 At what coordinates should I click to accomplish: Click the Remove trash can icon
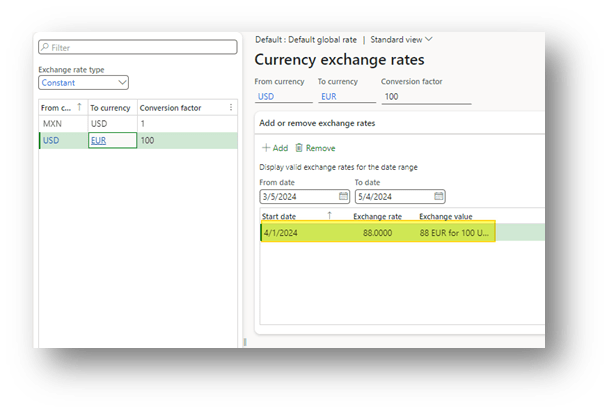(299, 148)
